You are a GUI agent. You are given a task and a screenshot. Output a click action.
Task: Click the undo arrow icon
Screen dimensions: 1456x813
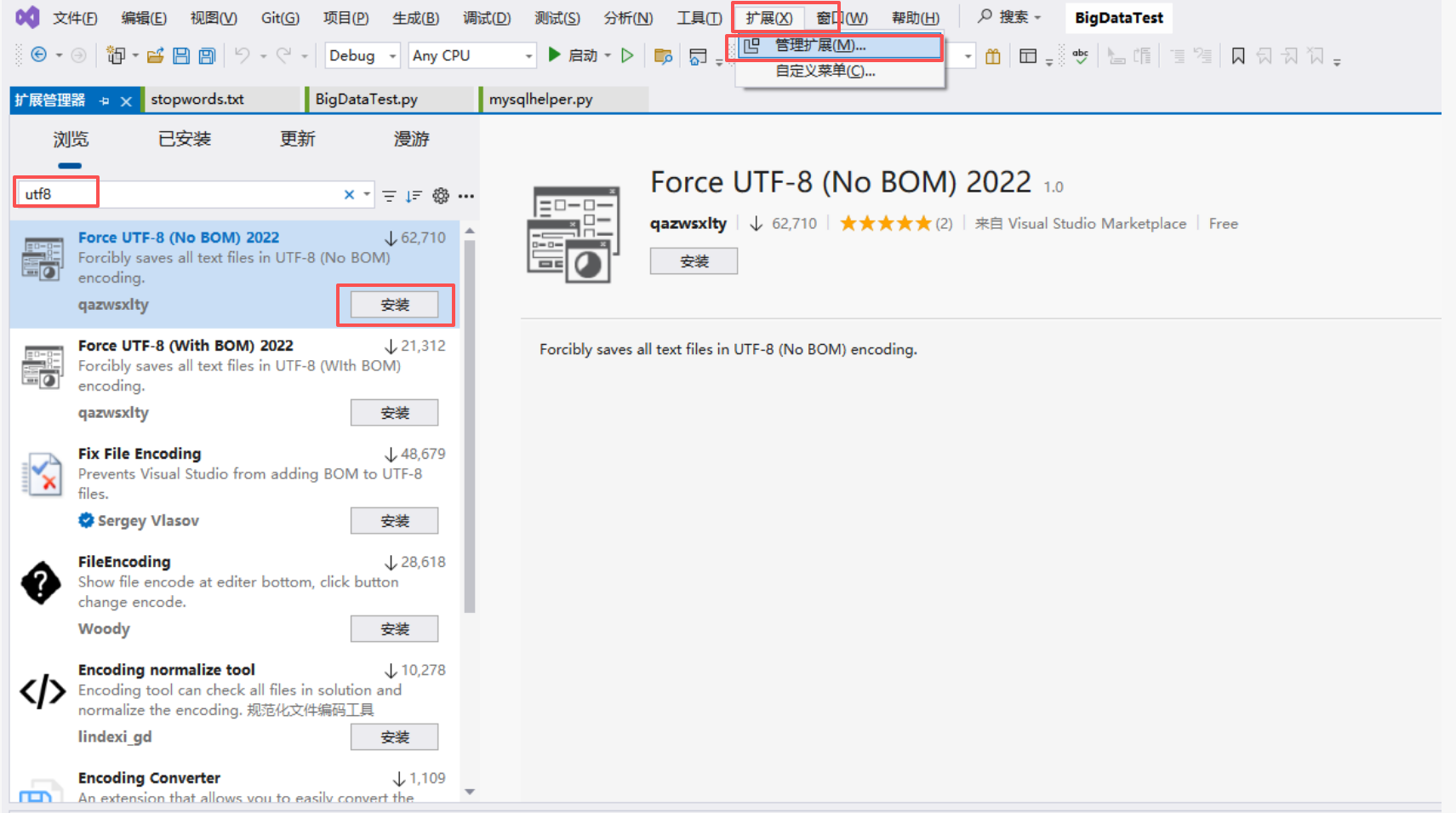click(243, 55)
